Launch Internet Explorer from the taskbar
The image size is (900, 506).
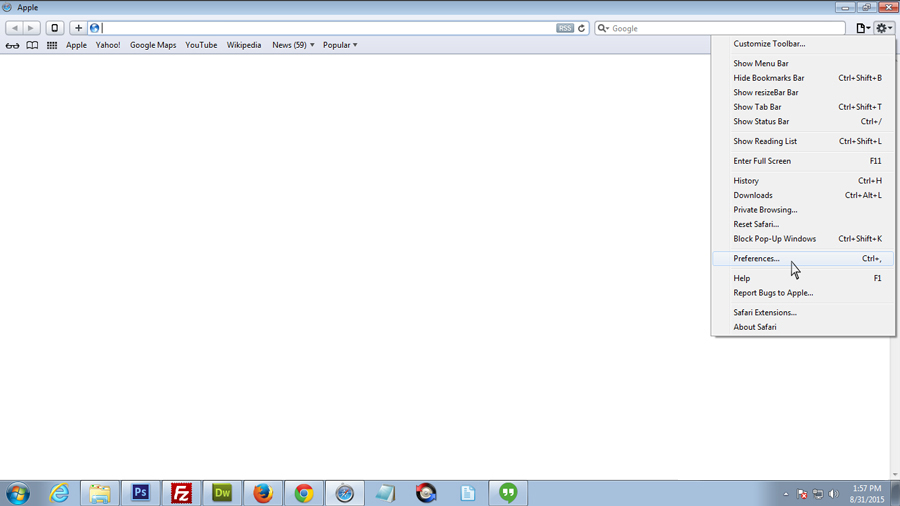coord(59,493)
